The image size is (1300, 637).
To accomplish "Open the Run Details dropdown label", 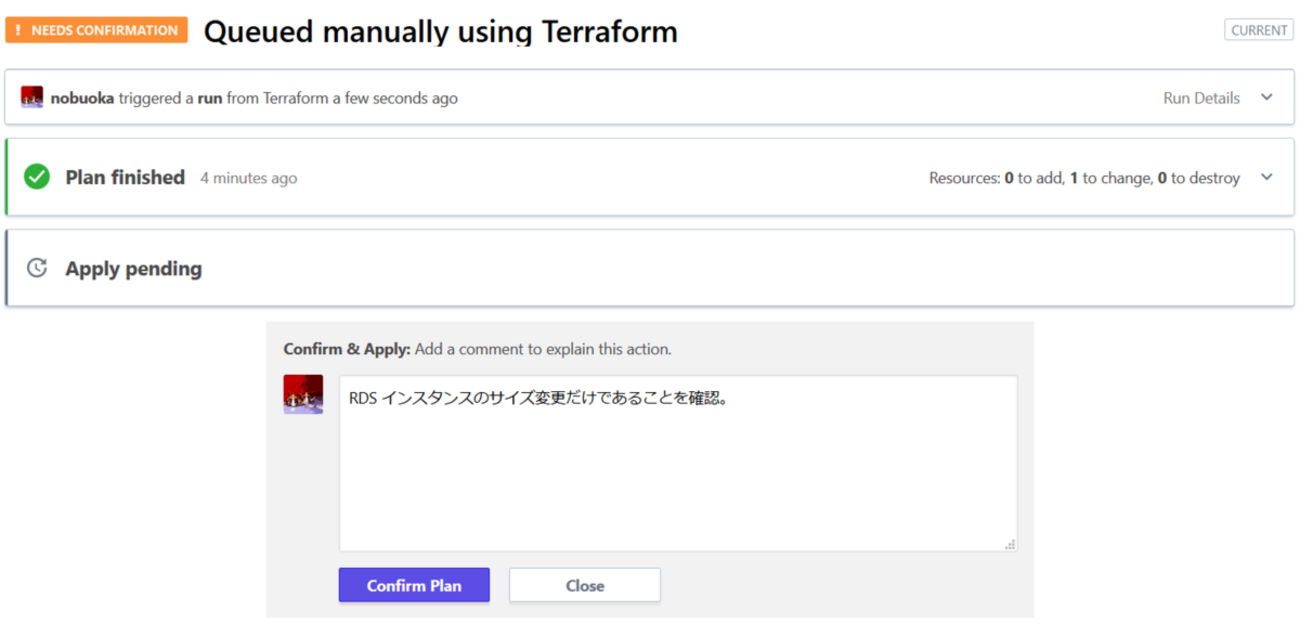I will coord(1201,98).
